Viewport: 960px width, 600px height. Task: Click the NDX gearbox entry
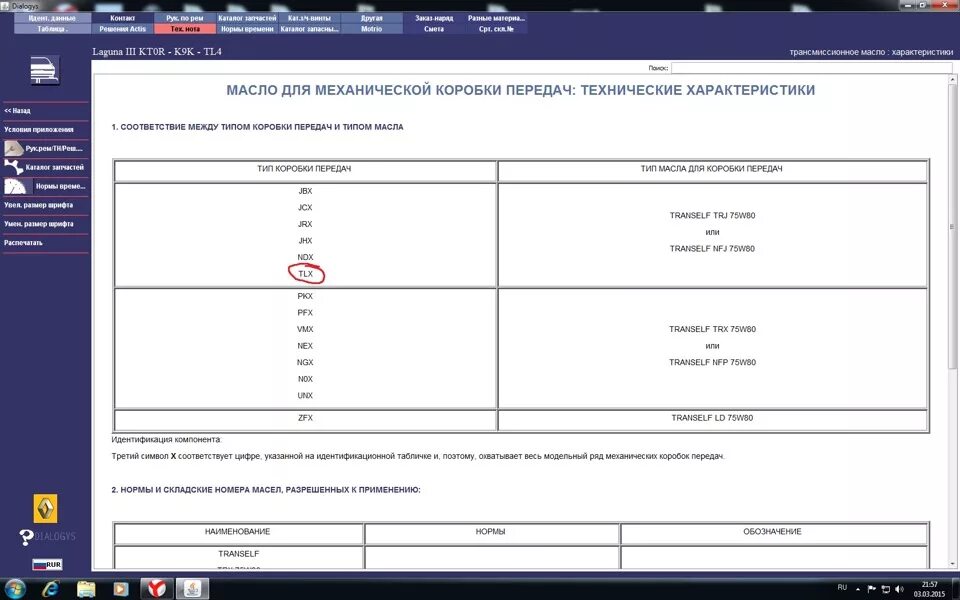click(x=306, y=257)
